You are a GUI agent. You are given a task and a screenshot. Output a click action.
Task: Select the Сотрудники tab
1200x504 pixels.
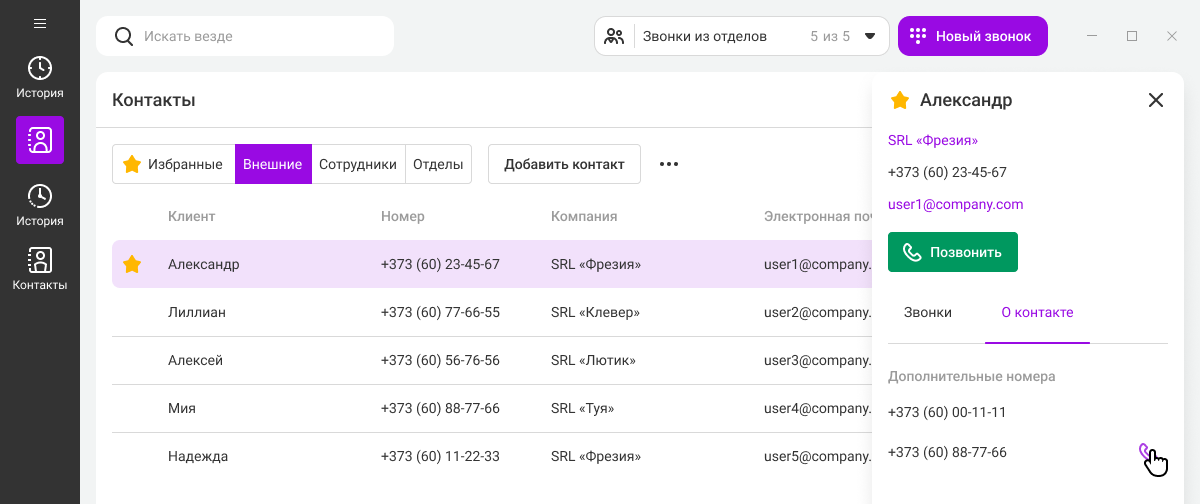tap(358, 164)
